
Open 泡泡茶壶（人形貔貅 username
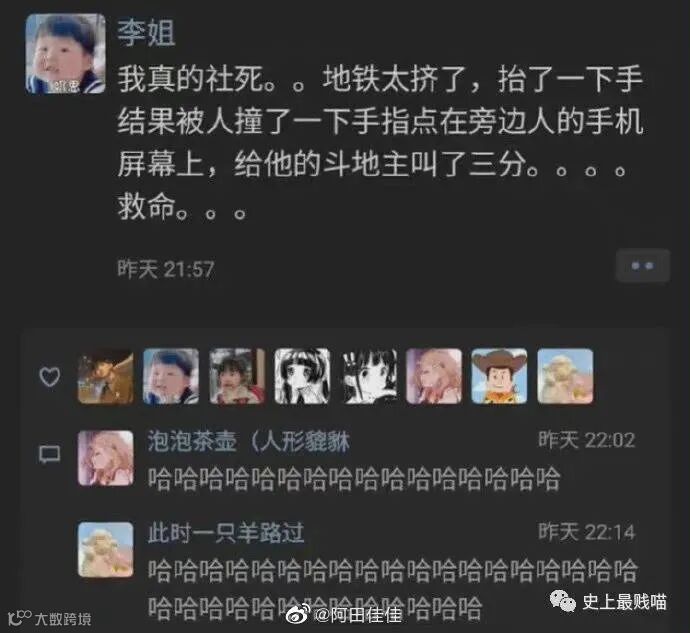[x=249, y=441]
